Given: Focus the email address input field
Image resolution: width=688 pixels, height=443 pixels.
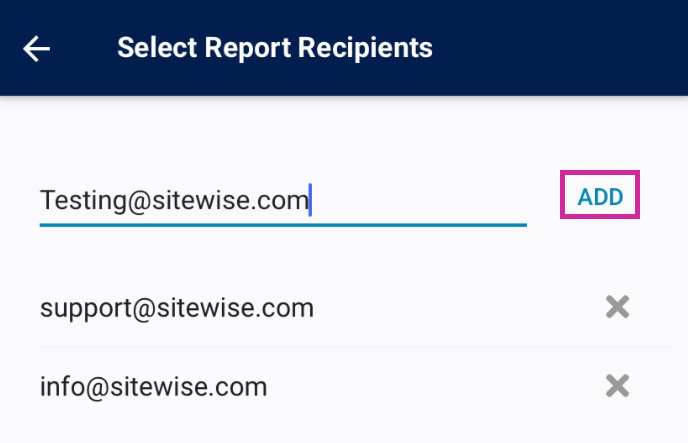Looking at the screenshot, I should click(283, 200).
